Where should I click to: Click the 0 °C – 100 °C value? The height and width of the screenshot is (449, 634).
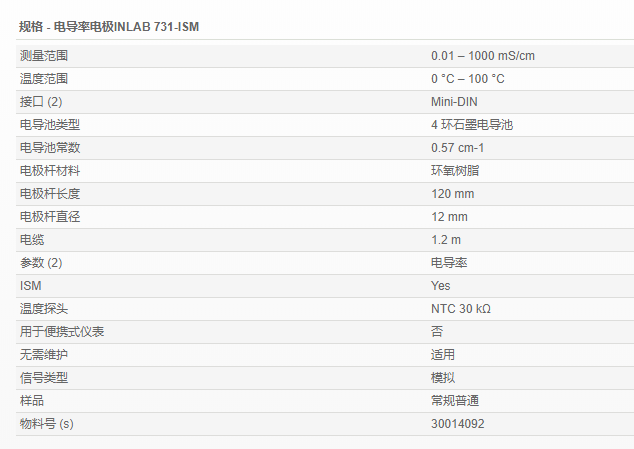467,79
